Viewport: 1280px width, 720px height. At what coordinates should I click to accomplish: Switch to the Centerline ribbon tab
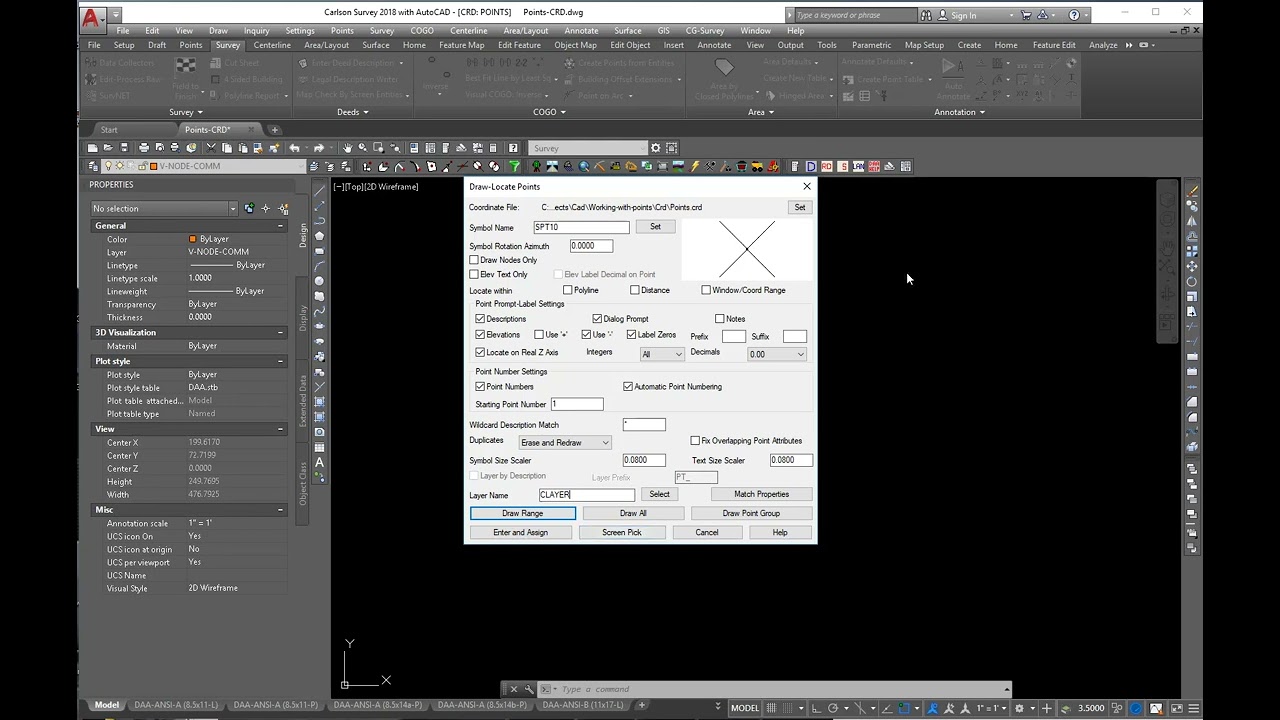[272, 45]
